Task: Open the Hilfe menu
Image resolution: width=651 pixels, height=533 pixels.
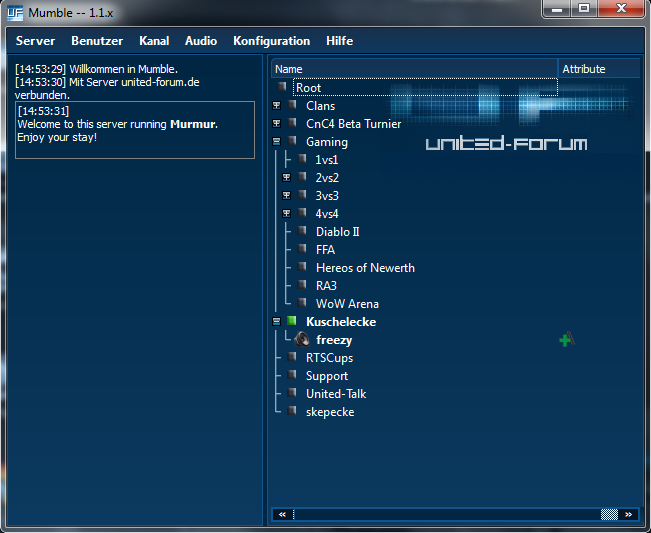Action: point(339,41)
